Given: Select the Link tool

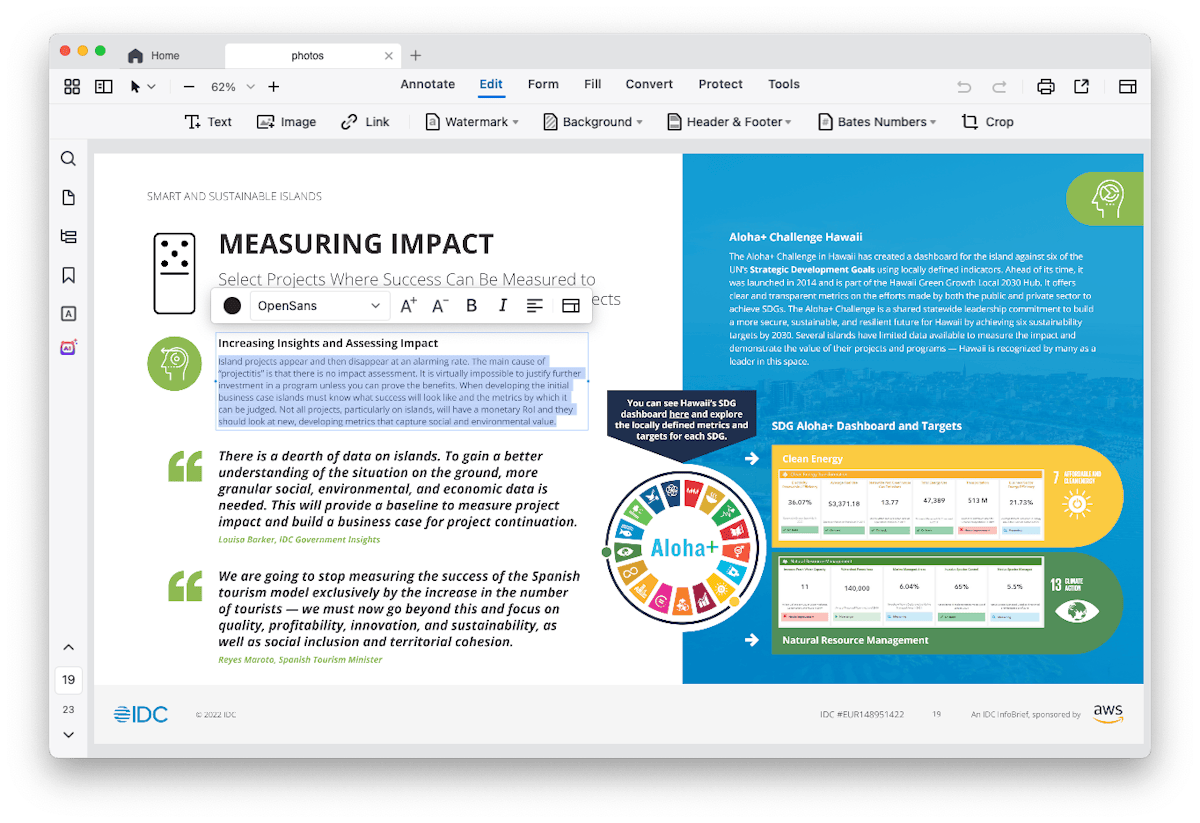Looking at the screenshot, I should (365, 122).
